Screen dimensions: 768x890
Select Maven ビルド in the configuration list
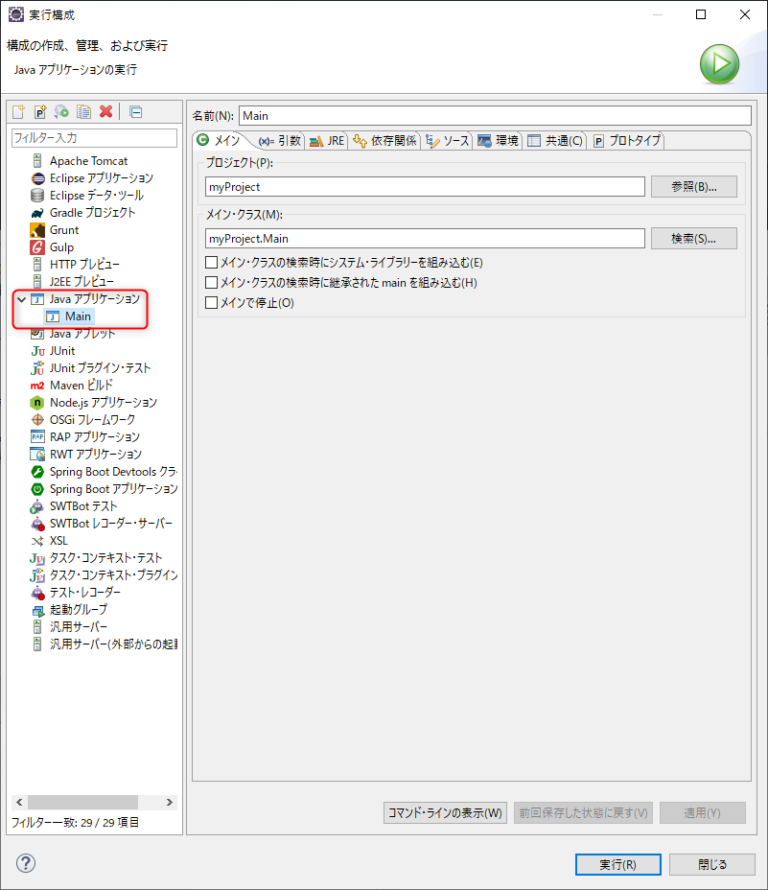(80, 385)
